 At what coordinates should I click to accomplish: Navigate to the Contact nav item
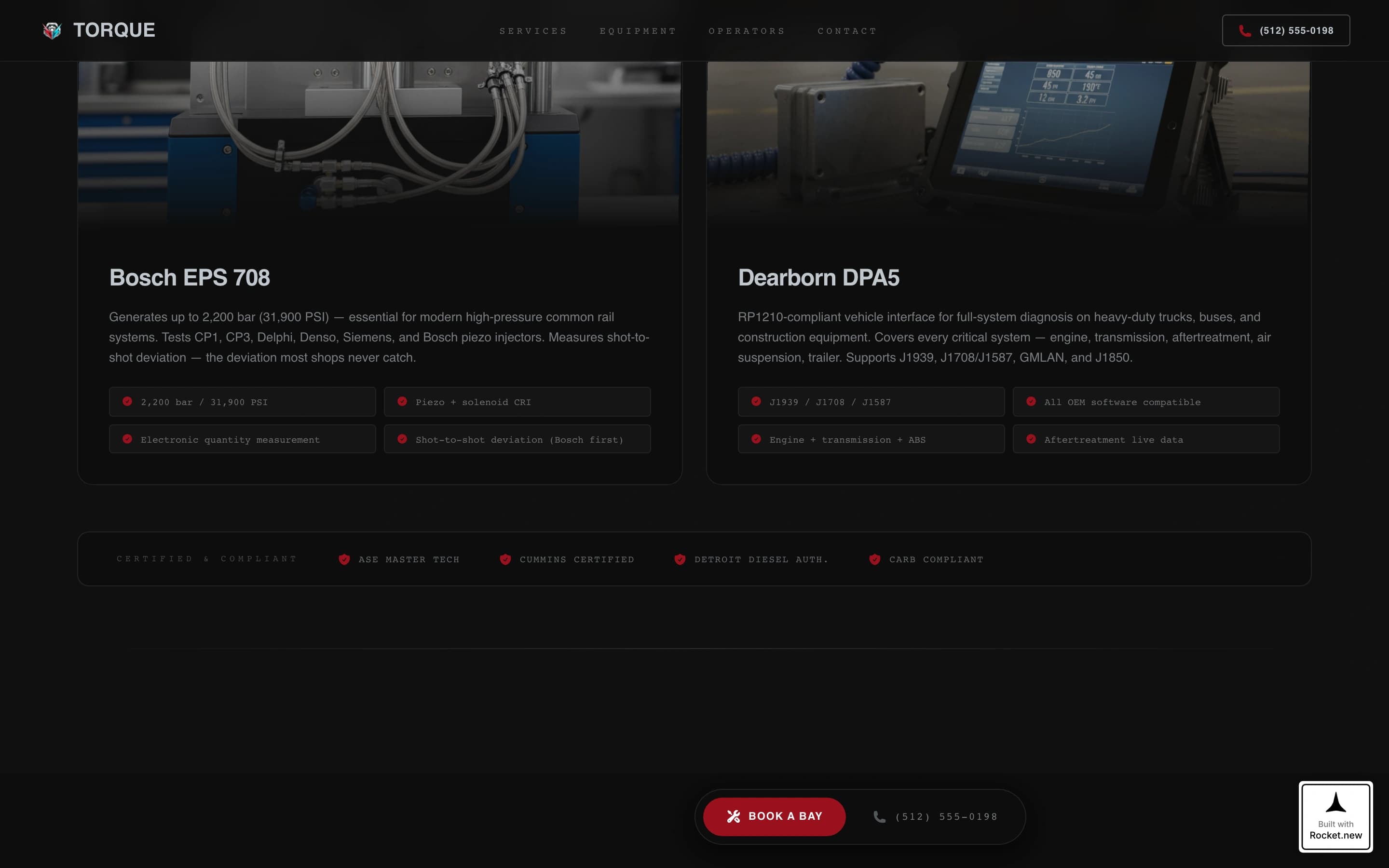[847, 31]
